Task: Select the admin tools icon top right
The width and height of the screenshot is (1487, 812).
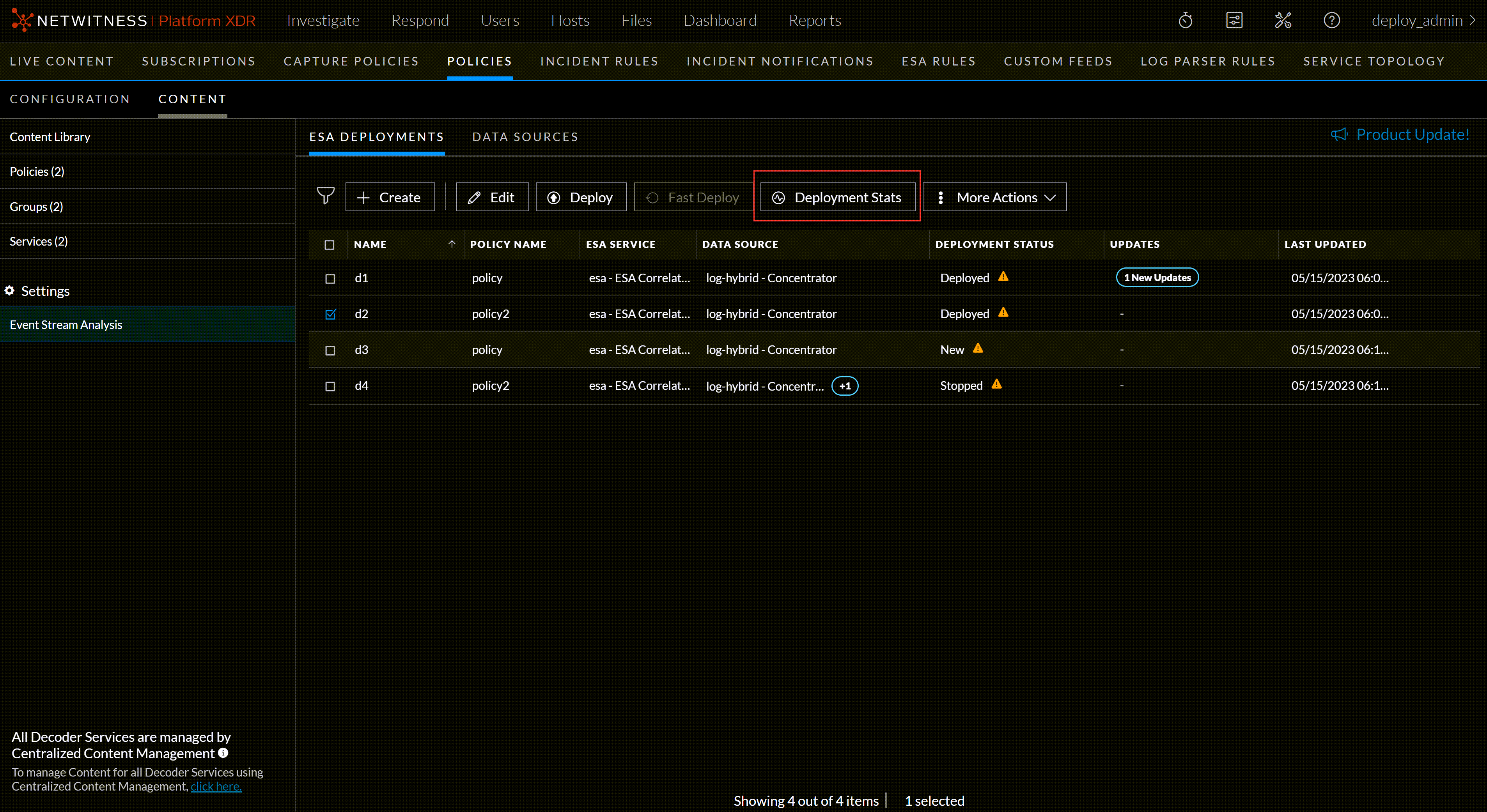Action: [1283, 20]
